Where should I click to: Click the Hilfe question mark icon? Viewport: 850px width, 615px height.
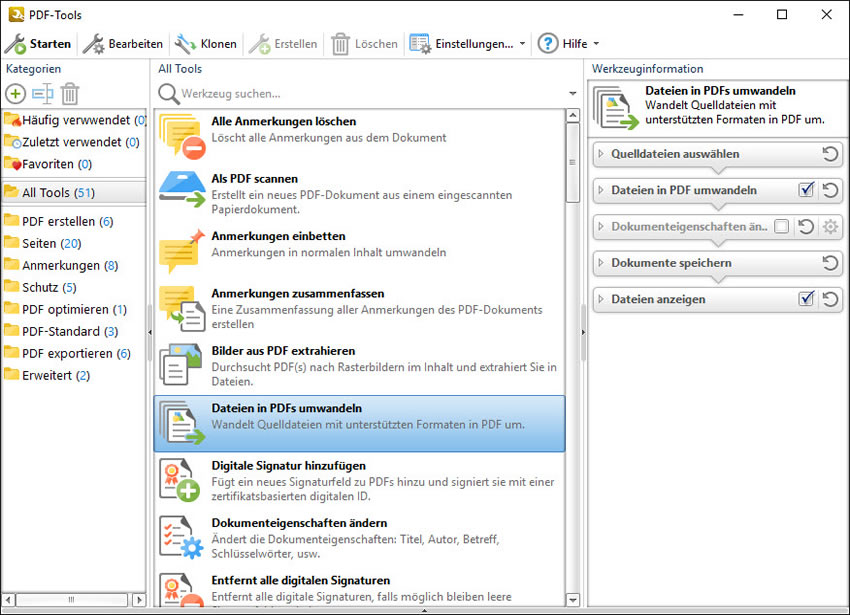pos(548,43)
